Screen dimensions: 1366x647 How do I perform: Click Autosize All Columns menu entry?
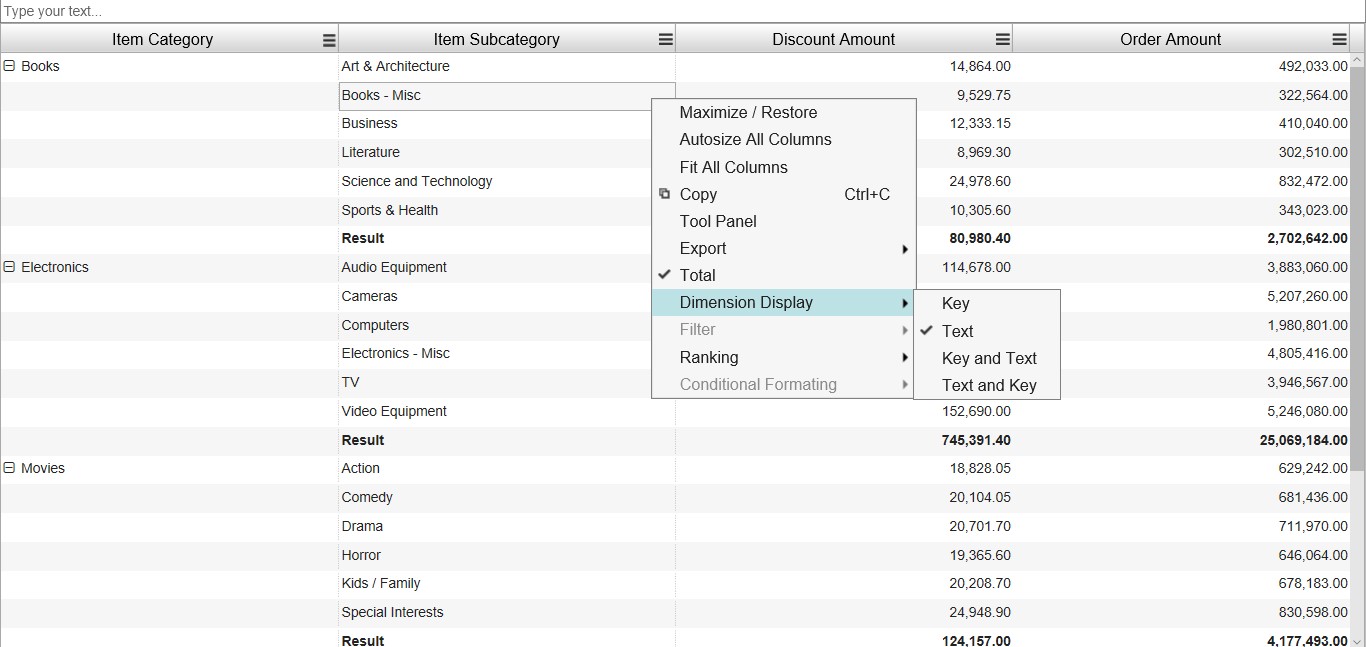[755, 139]
